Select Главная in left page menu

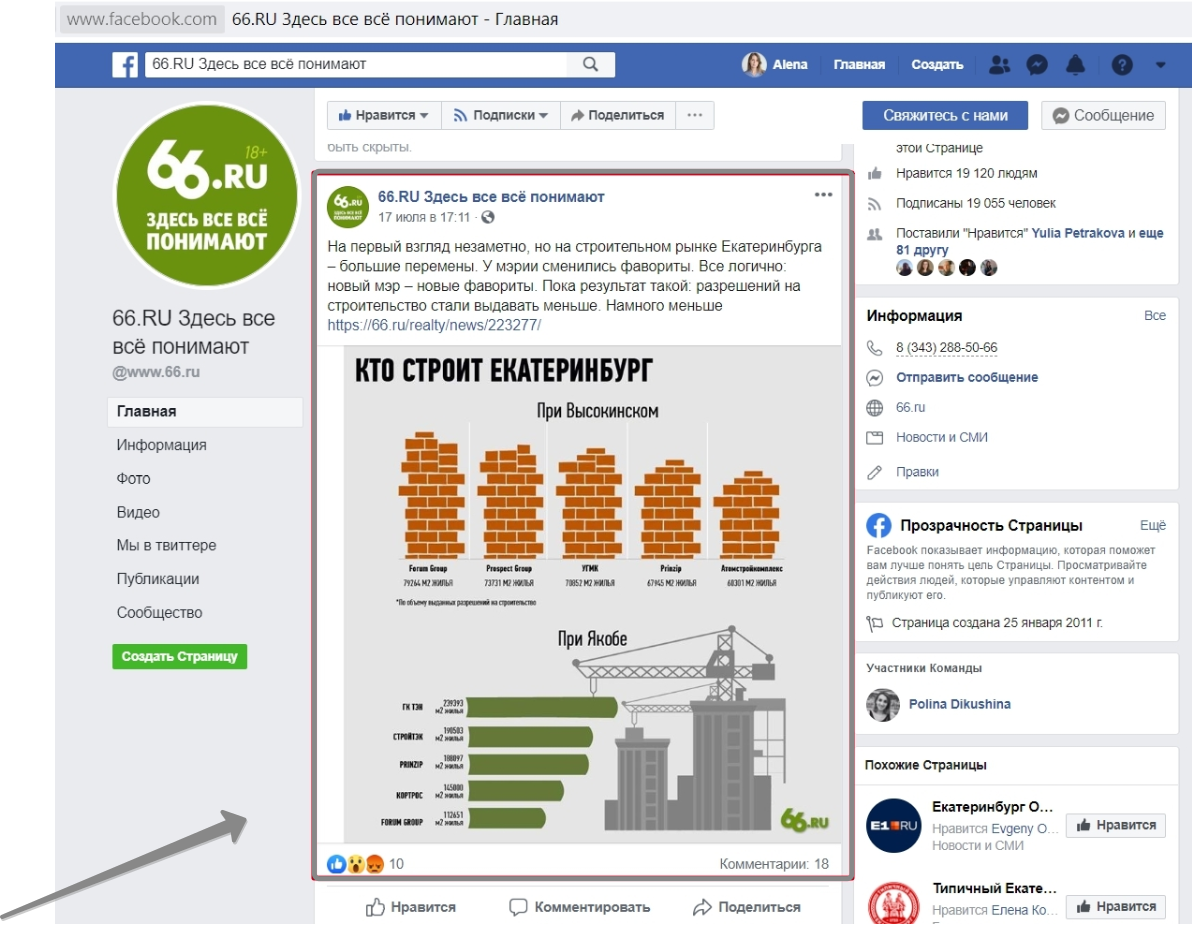(x=205, y=411)
